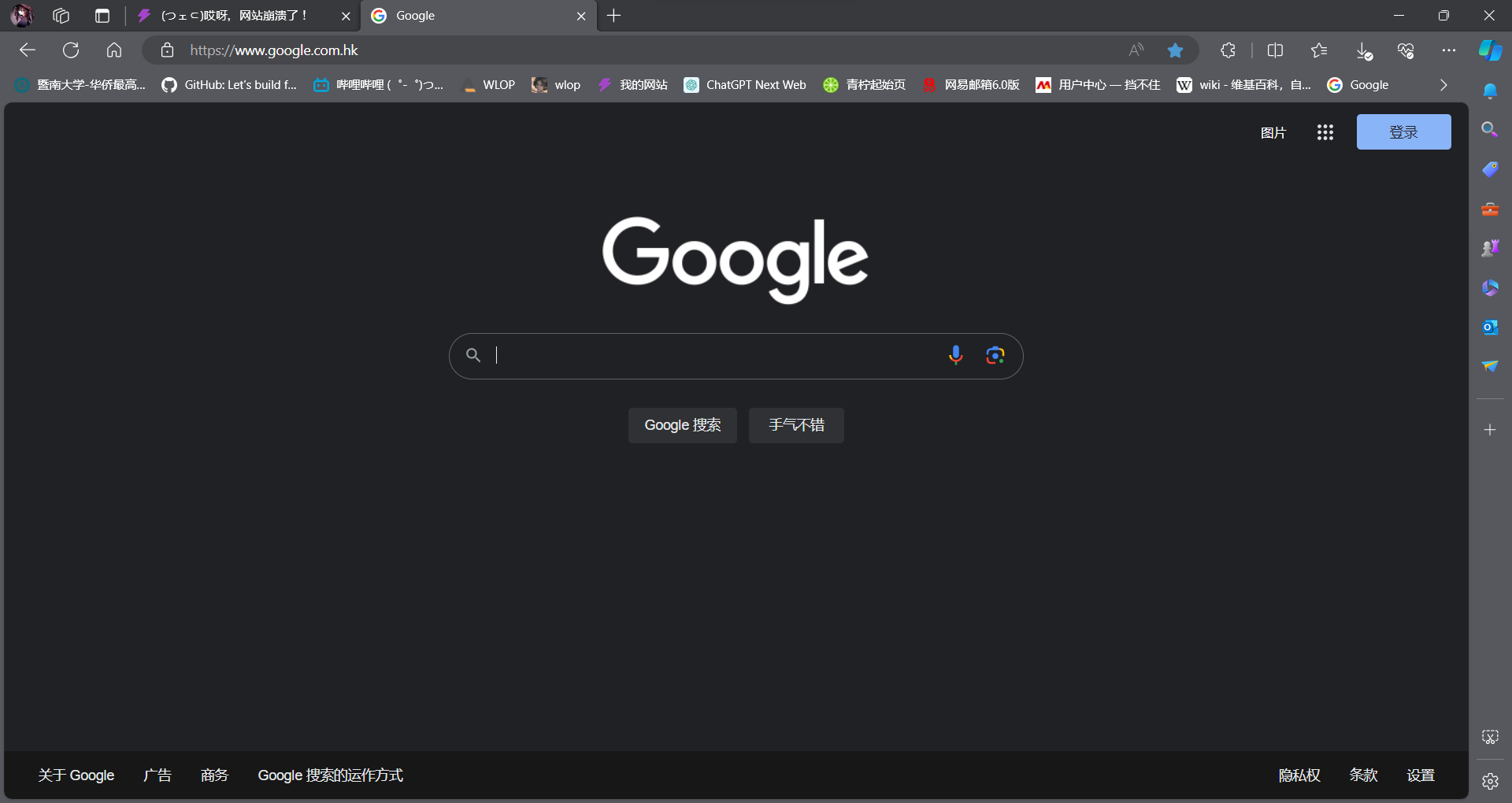Open the 网易邮箱6.0版 bookmark
Screen dimensions: 1512x803
point(971,85)
